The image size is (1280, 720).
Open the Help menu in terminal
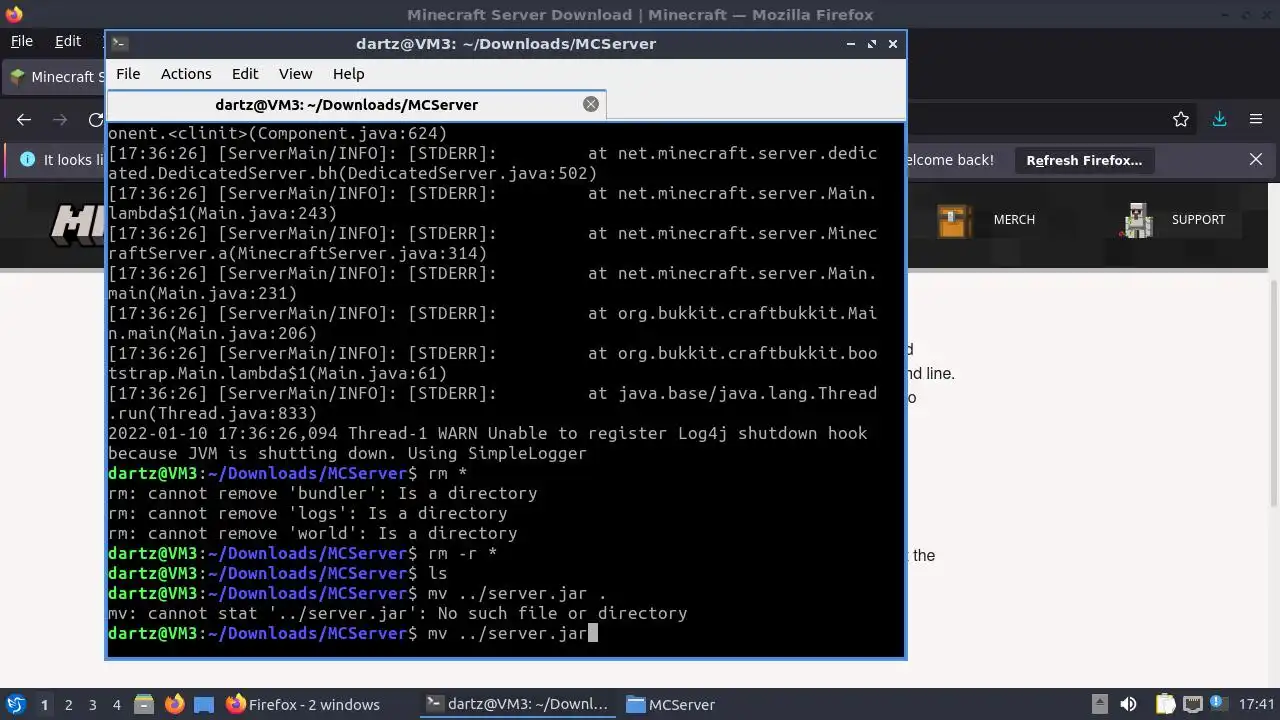coord(348,74)
